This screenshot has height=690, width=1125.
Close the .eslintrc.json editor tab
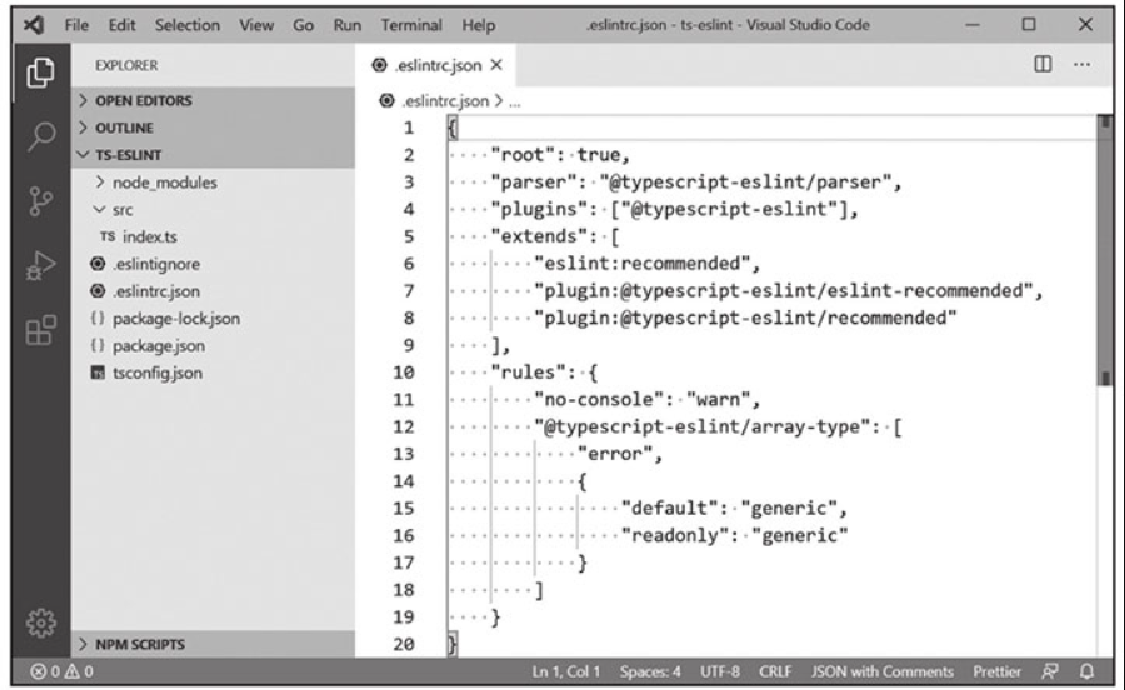click(496, 65)
